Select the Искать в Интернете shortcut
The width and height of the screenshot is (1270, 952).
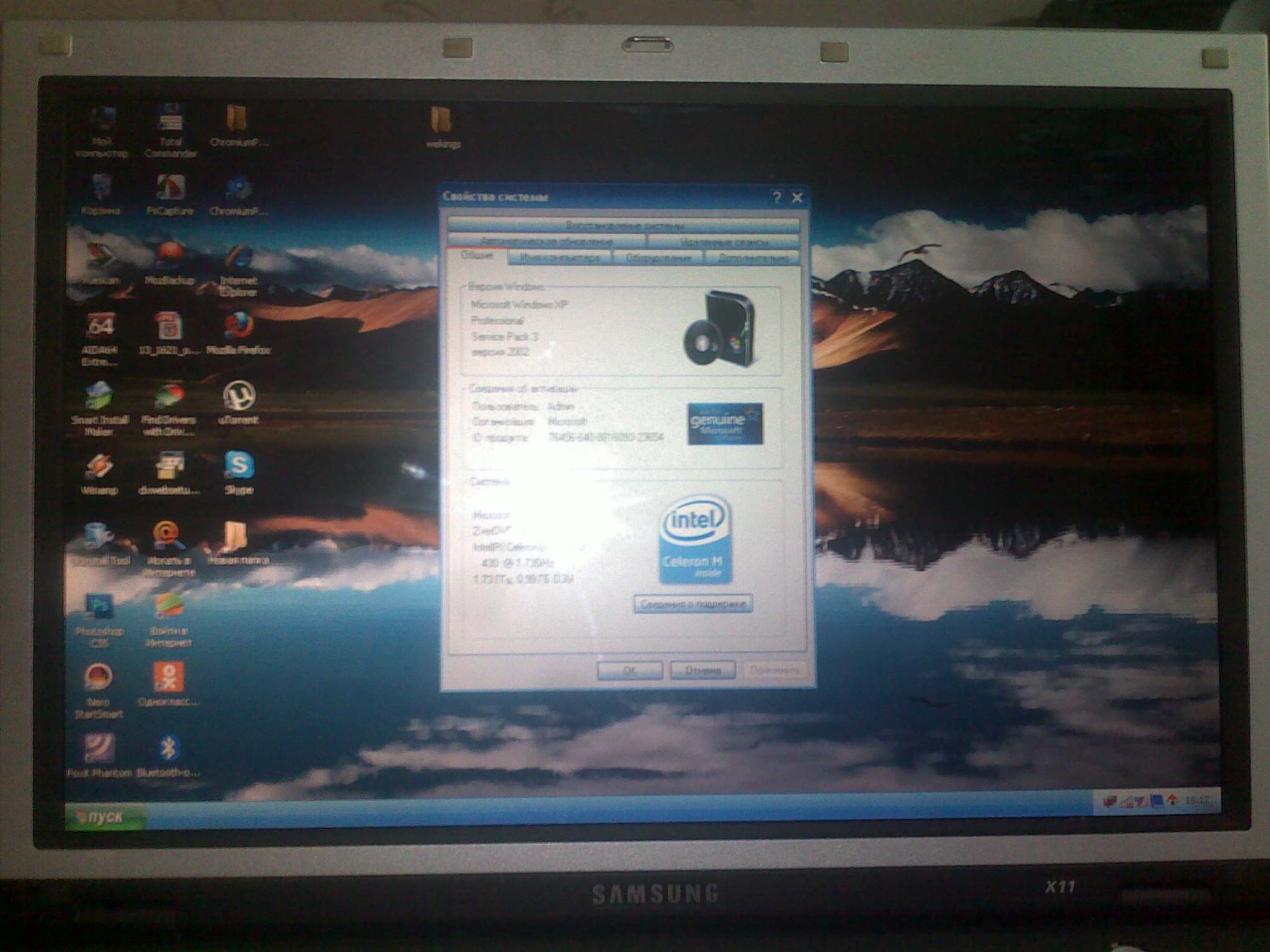169,549
